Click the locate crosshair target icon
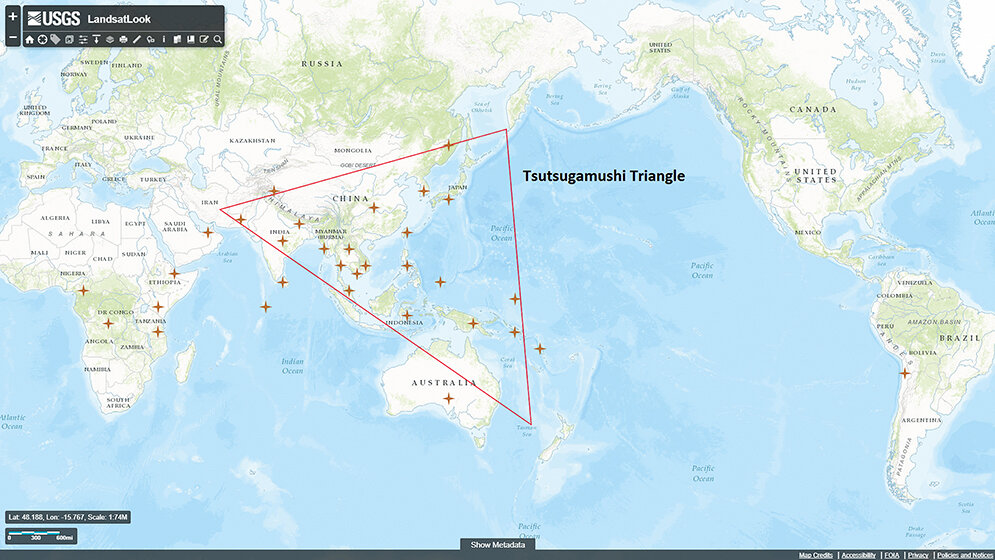This screenshot has height=560, width=995. point(42,39)
